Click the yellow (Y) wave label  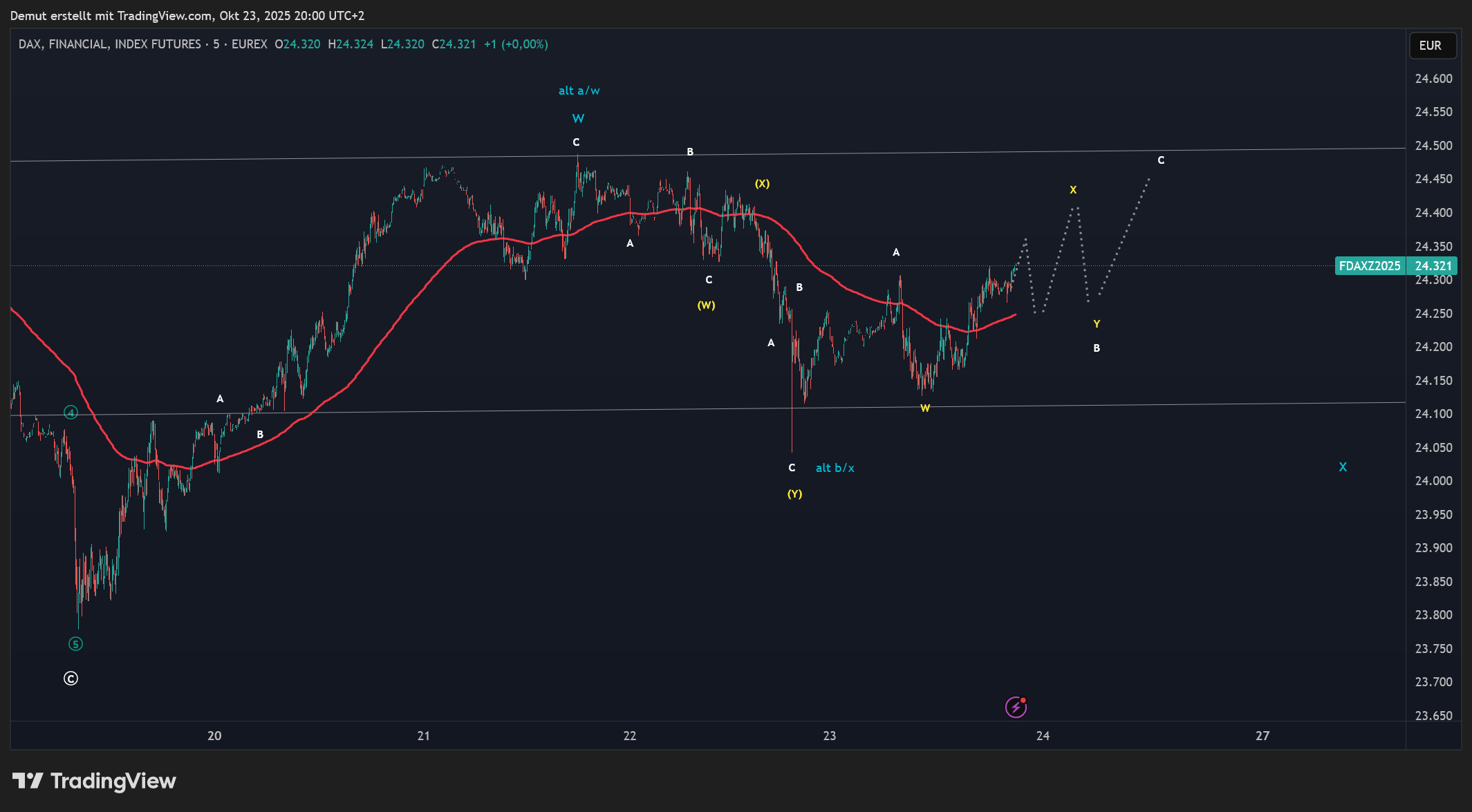coord(794,494)
